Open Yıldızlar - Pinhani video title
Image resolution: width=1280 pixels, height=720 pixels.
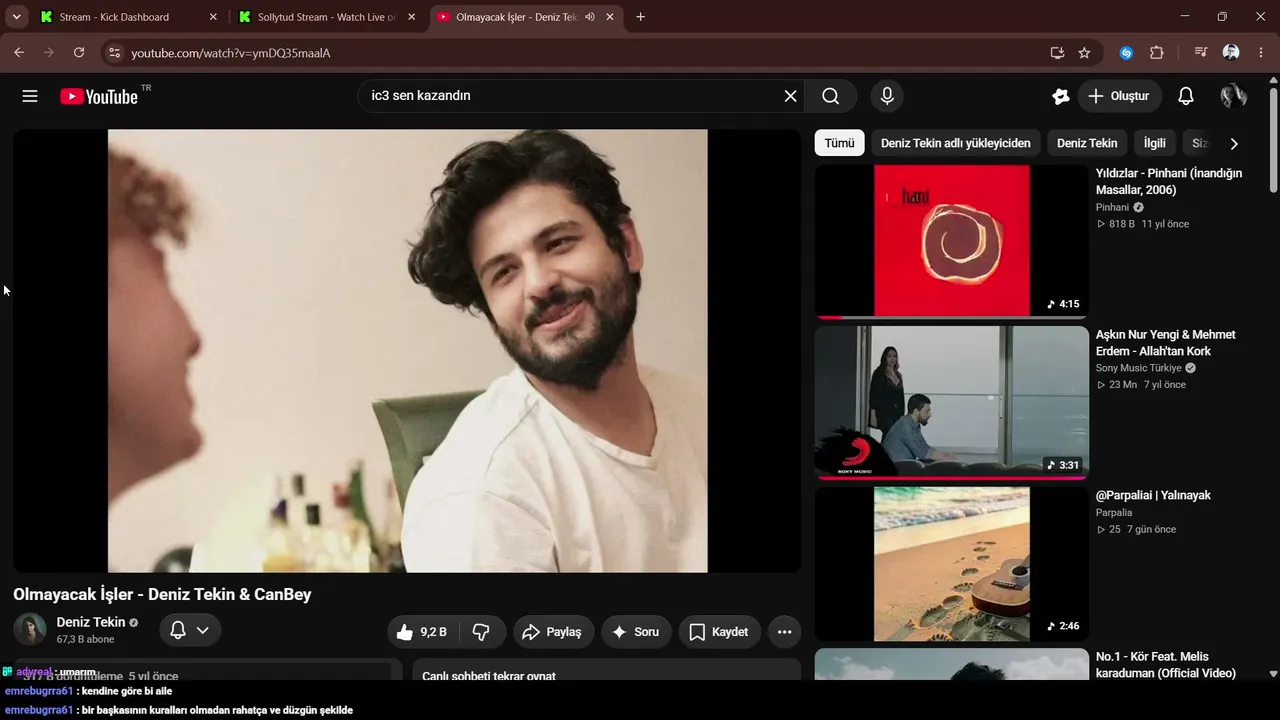point(1169,181)
